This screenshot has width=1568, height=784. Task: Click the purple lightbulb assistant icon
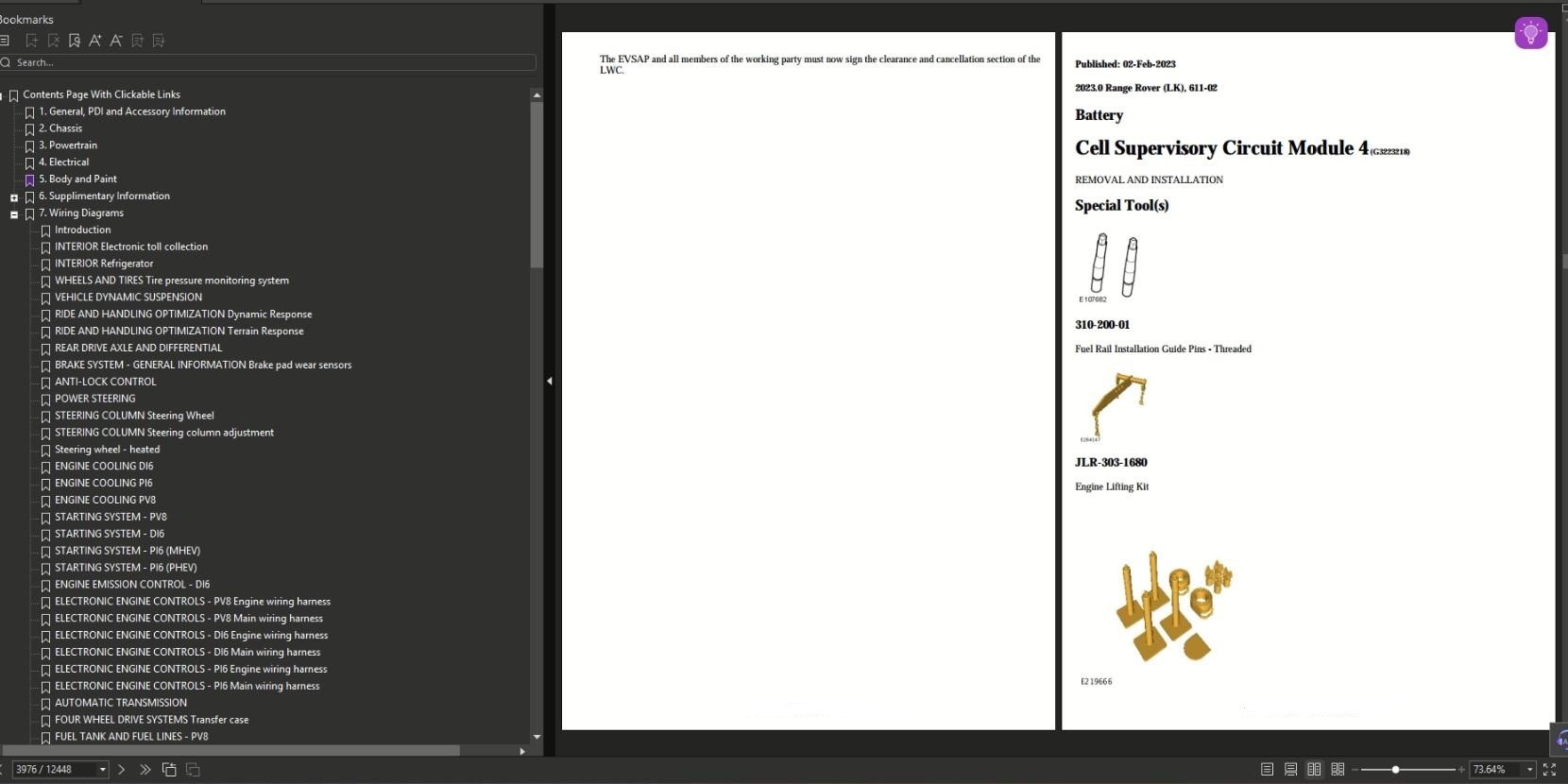click(1530, 32)
